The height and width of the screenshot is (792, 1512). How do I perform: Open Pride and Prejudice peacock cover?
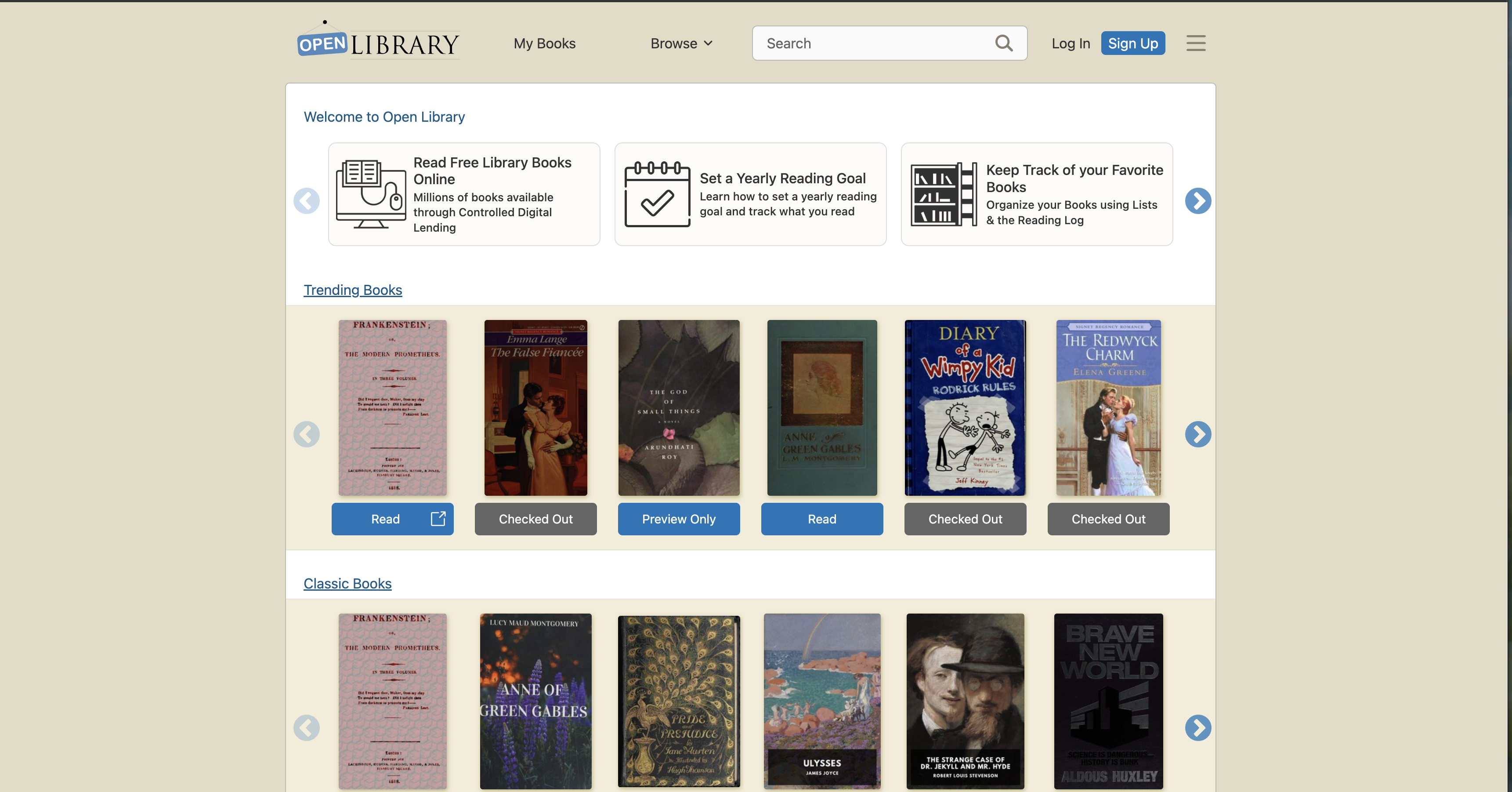[x=679, y=701]
